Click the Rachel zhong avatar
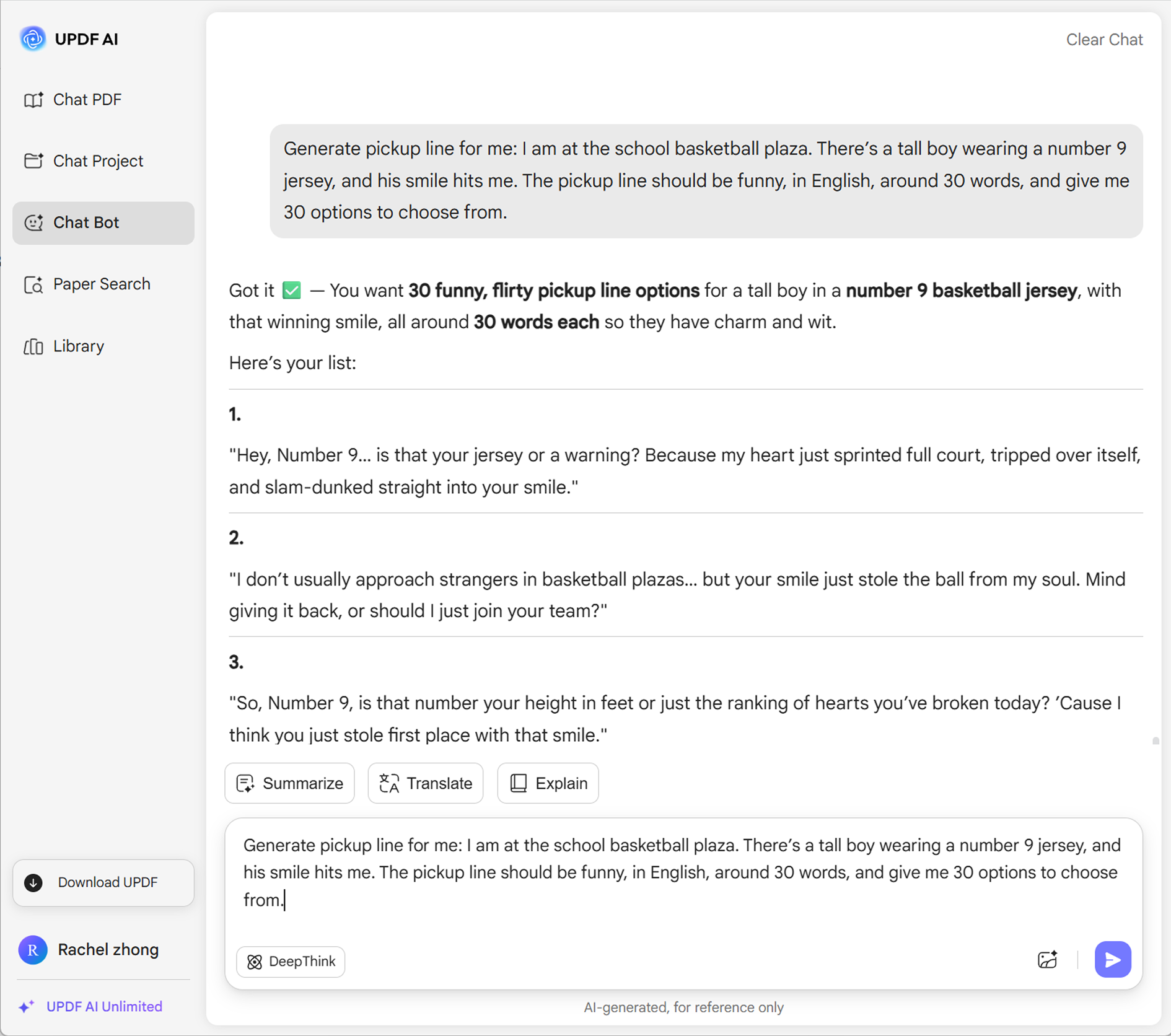The height and width of the screenshot is (1036, 1171). [x=33, y=950]
